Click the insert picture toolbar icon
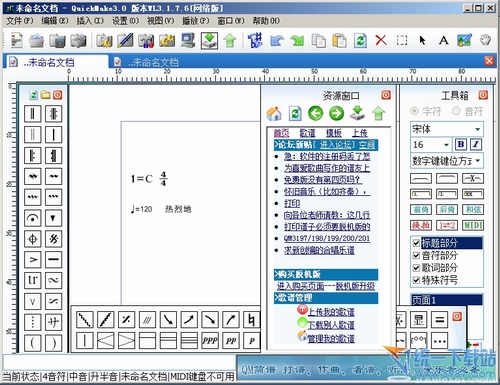The width and height of the screenshot is (500, 385). pos(464,40)
